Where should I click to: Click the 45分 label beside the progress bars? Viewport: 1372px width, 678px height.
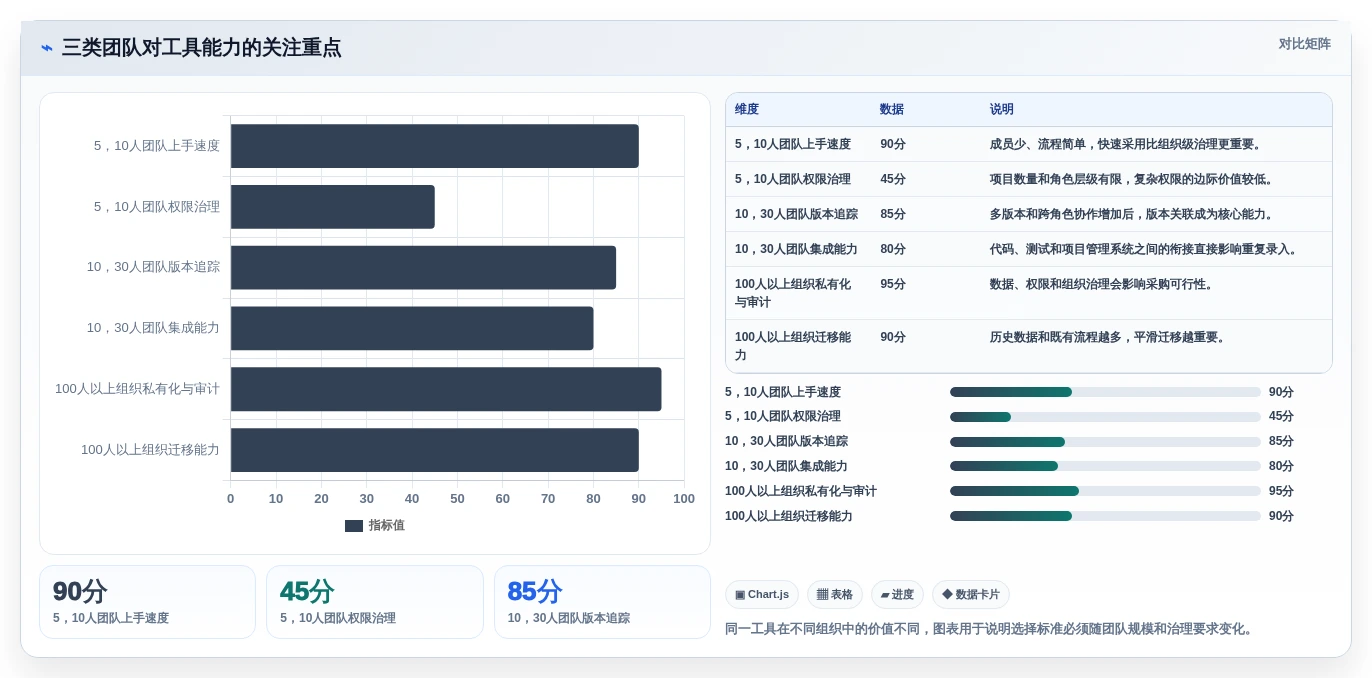click(1281, 417)
